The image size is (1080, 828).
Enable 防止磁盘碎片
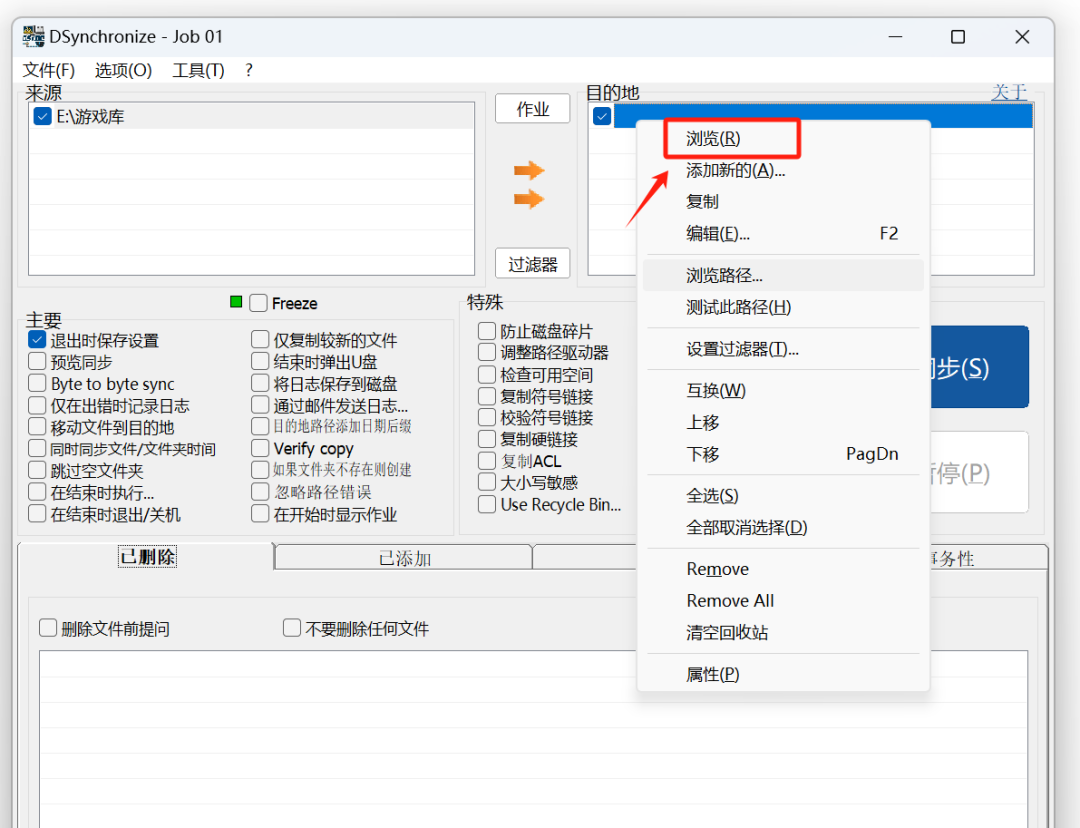tap(487, 331)
